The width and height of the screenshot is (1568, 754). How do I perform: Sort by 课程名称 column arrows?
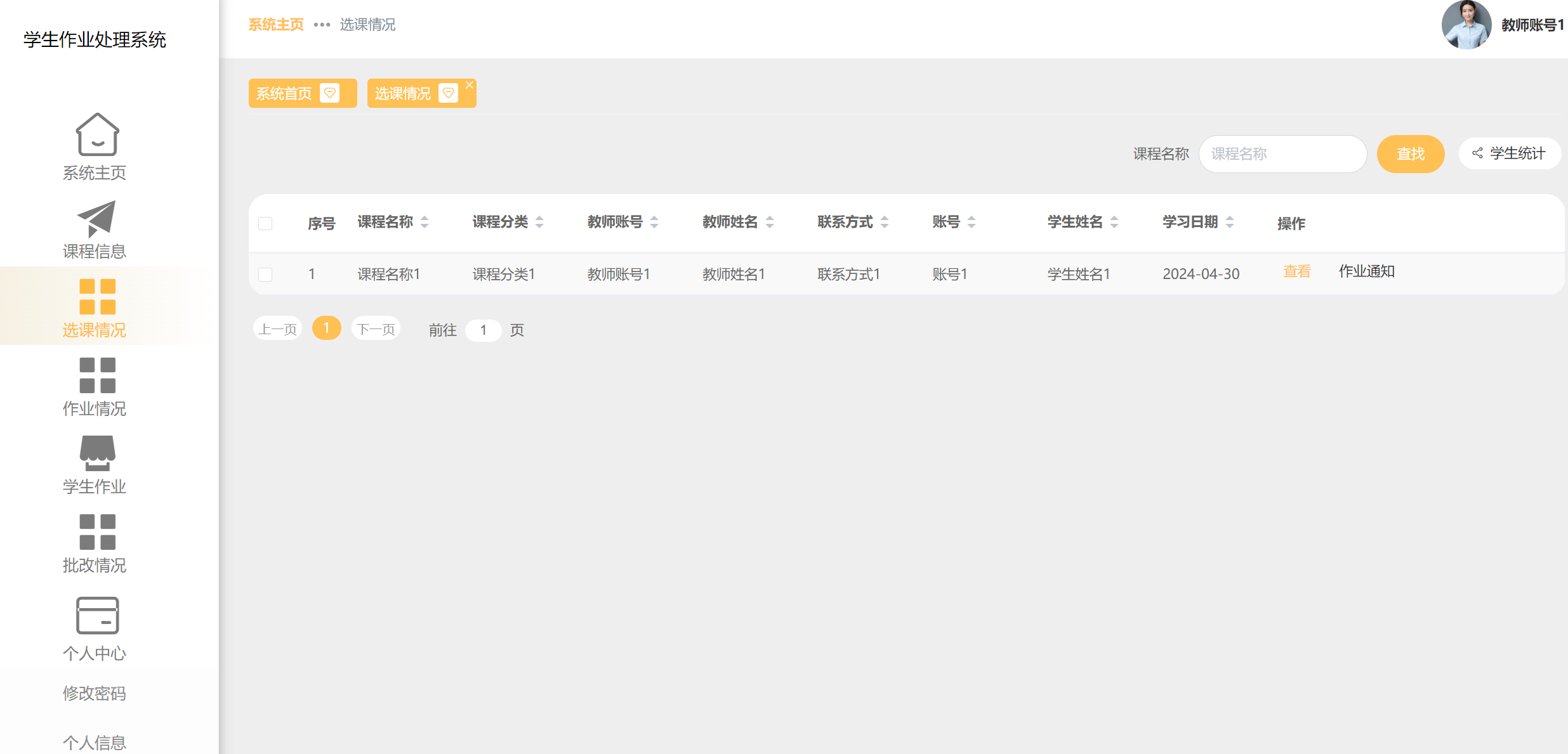click(x=425, y=222)
